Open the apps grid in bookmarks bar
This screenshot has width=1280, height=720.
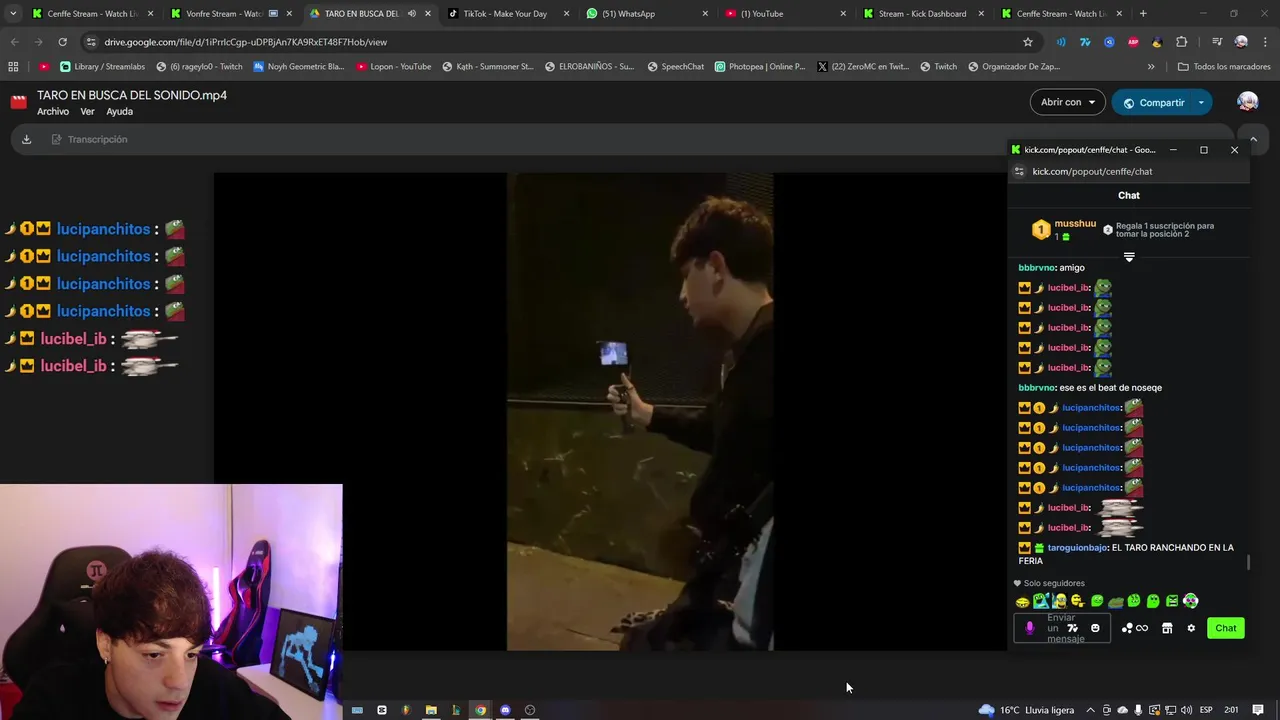point(13,67)
